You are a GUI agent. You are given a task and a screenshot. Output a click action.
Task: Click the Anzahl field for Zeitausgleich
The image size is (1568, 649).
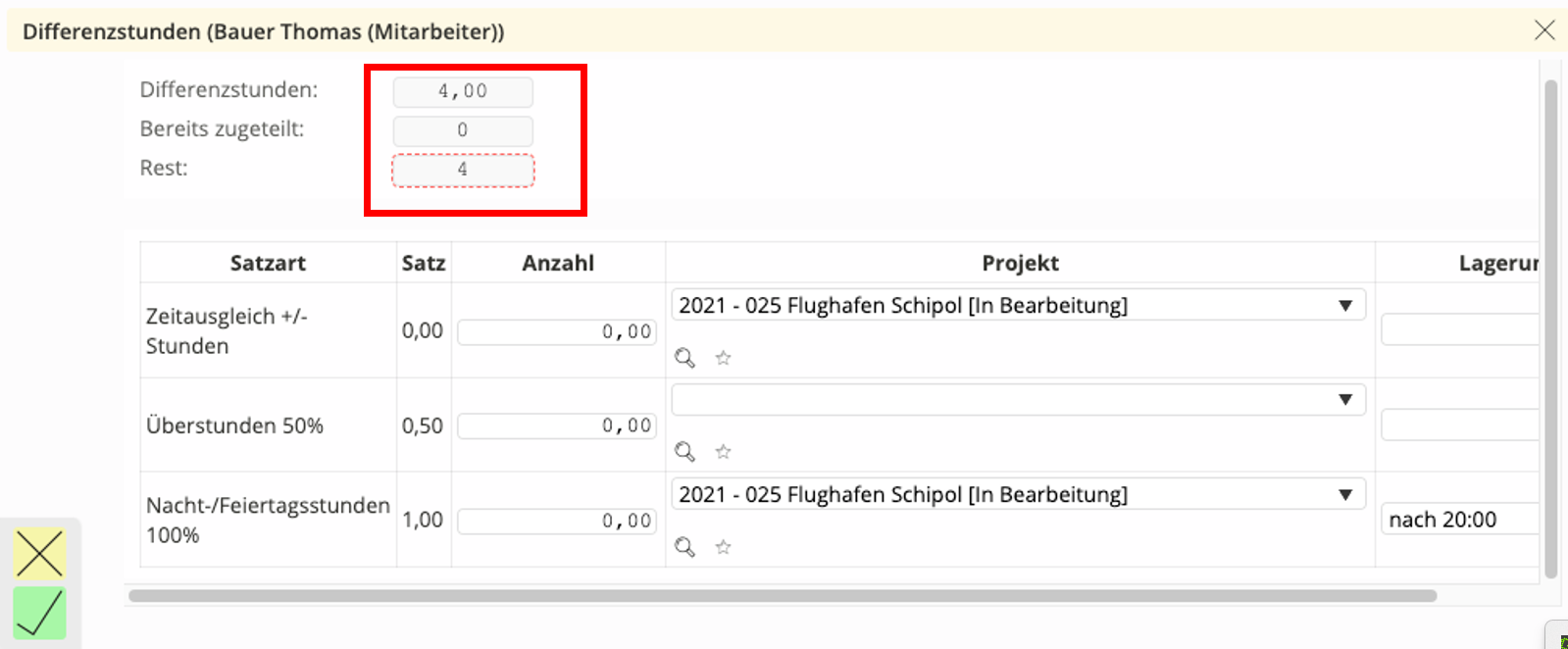[556, 330]
